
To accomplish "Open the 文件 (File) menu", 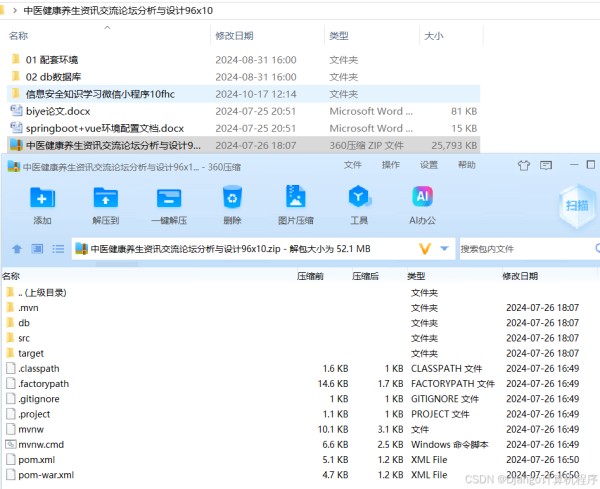I will point(352,165).
